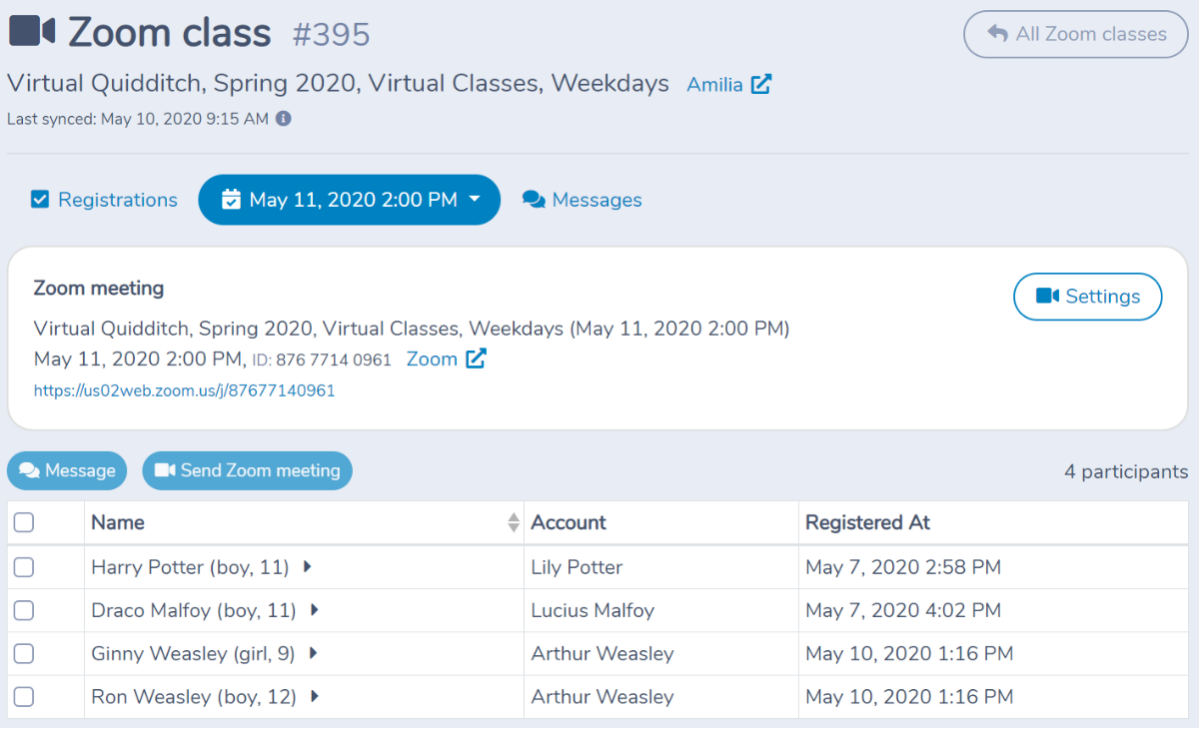Click the Account column header
Viewport: 1199px width, 730px height.
[x=661, y=522]
